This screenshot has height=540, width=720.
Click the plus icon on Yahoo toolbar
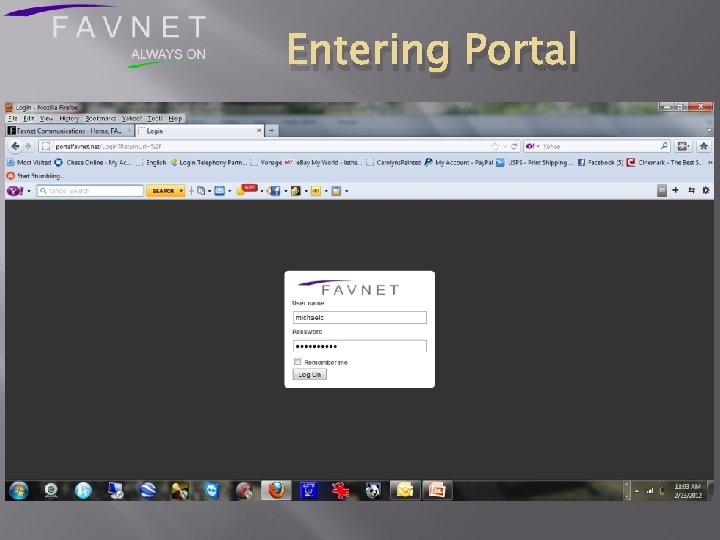coord(675,190)
